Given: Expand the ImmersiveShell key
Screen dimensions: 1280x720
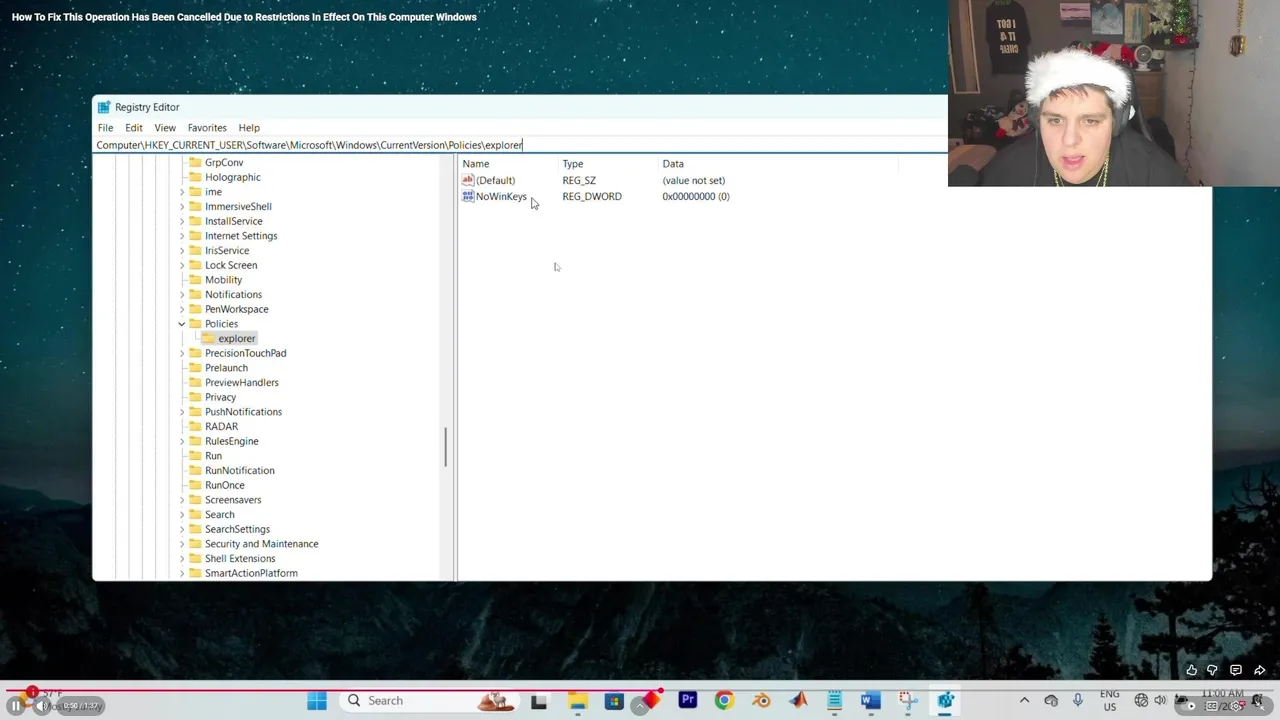Looking at the screenshot, I should (x=182, y=207).
